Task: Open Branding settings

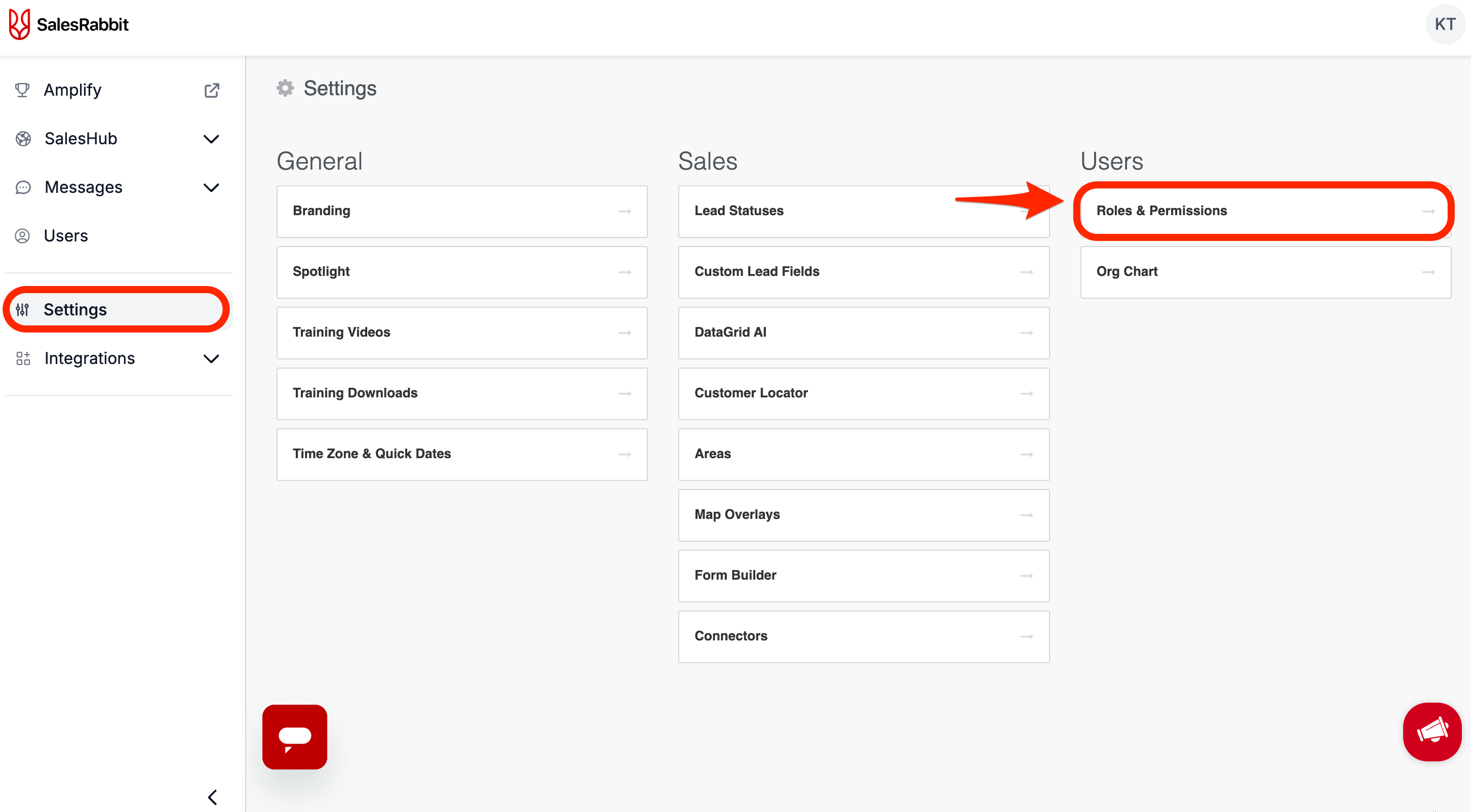Action: tap(462, 211)
